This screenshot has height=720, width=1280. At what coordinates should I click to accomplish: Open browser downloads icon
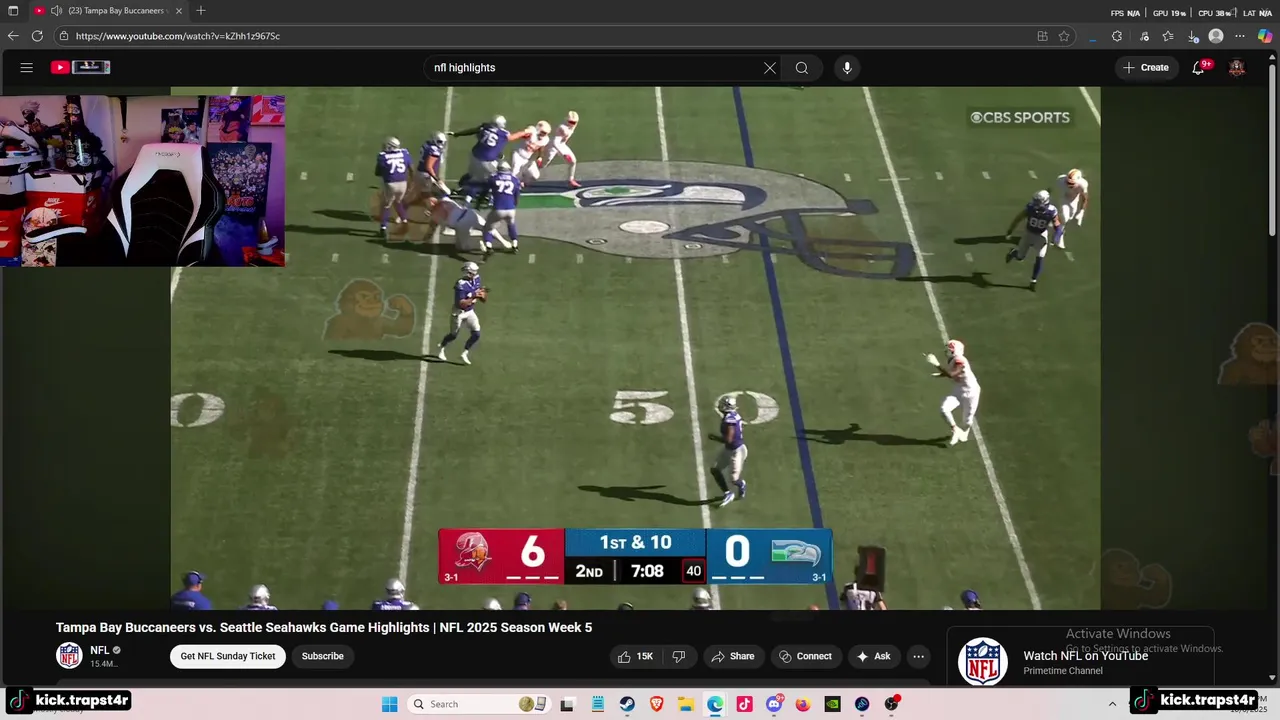tap(1193, 36)
